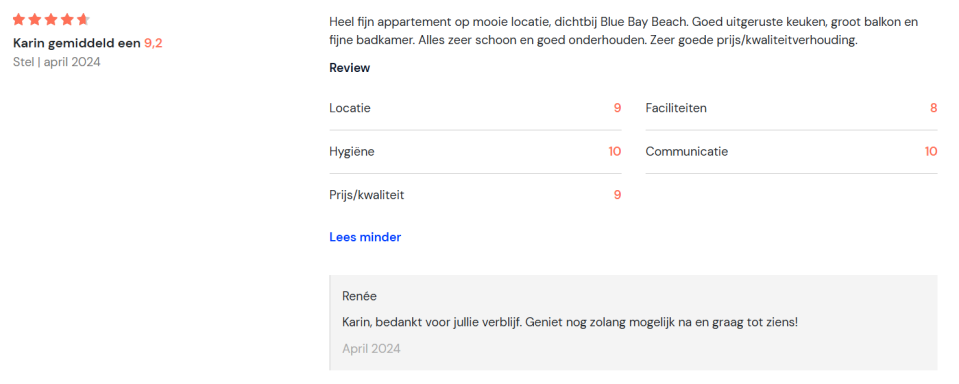Click the first rating star
Viewport: 959px width, 384px height.
tap(19, 20)
